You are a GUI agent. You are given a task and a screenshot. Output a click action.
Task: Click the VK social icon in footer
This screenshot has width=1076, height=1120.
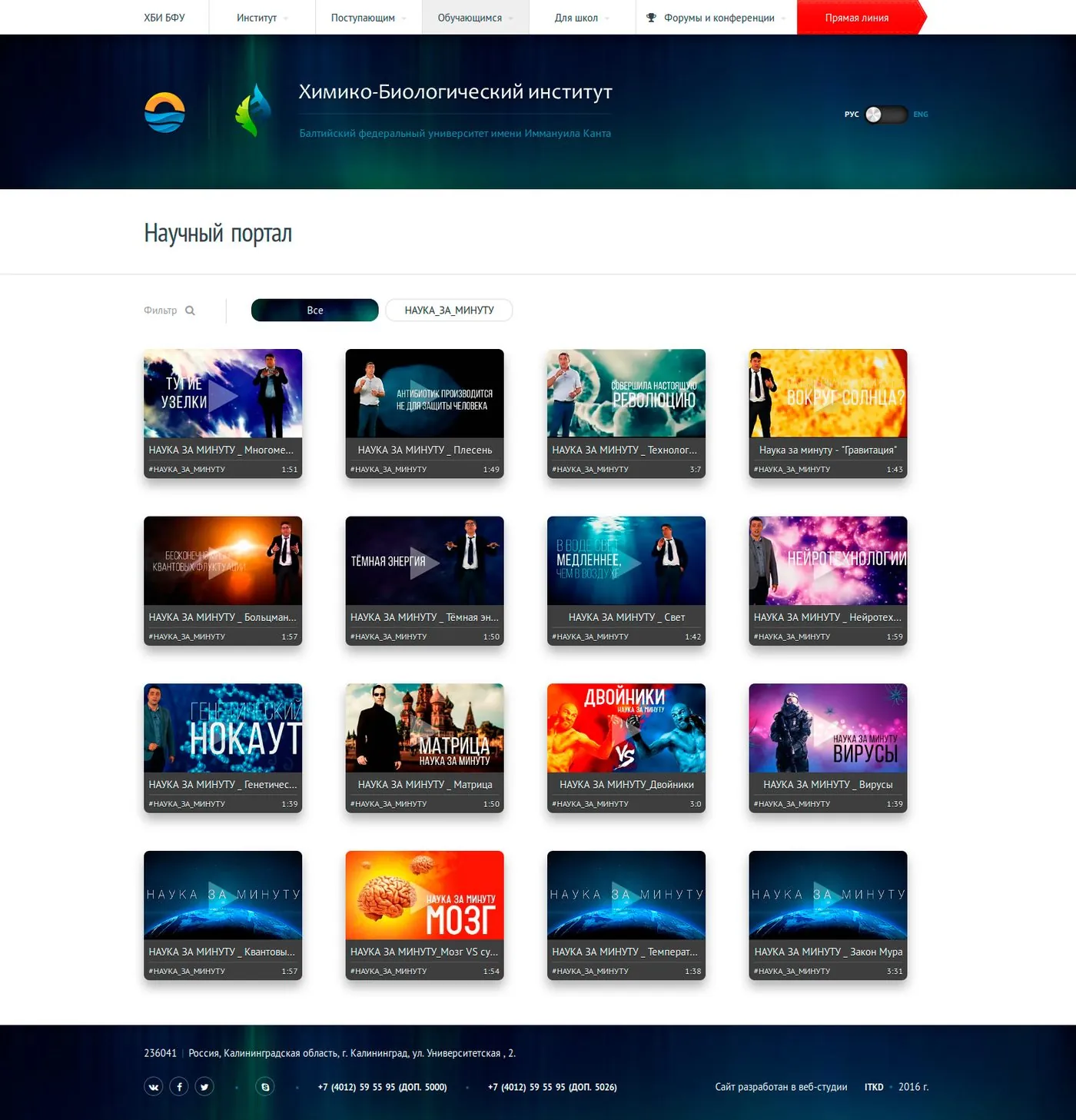[154, 1086]
